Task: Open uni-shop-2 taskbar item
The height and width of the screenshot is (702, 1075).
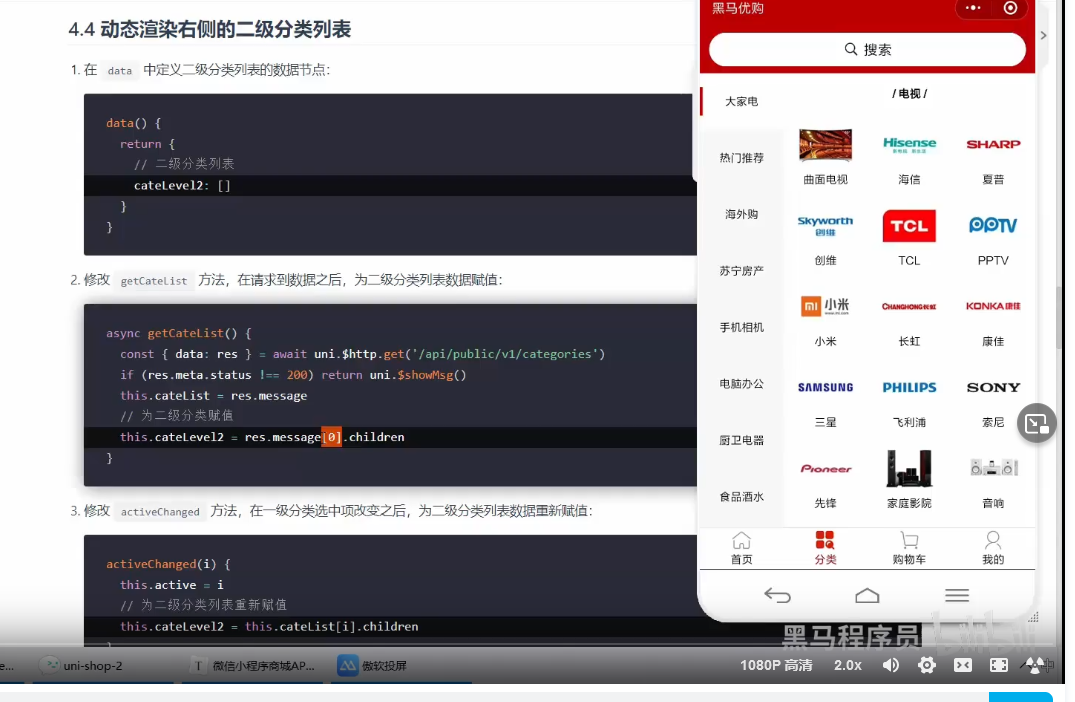Action: 82,666
